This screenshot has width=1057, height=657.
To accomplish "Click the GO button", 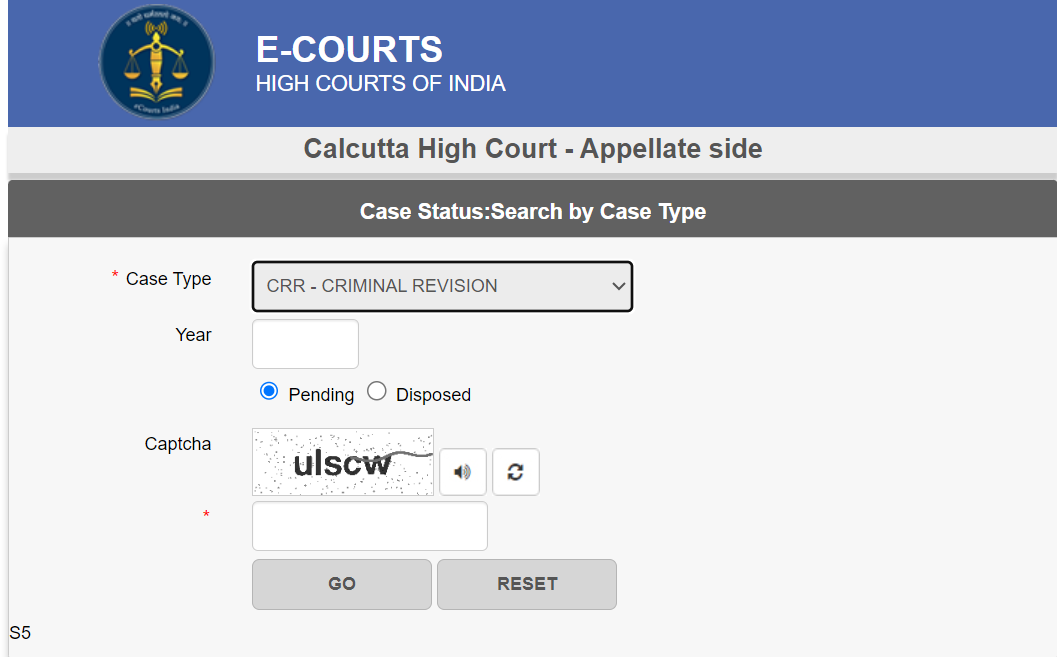I will click(342, 584).
